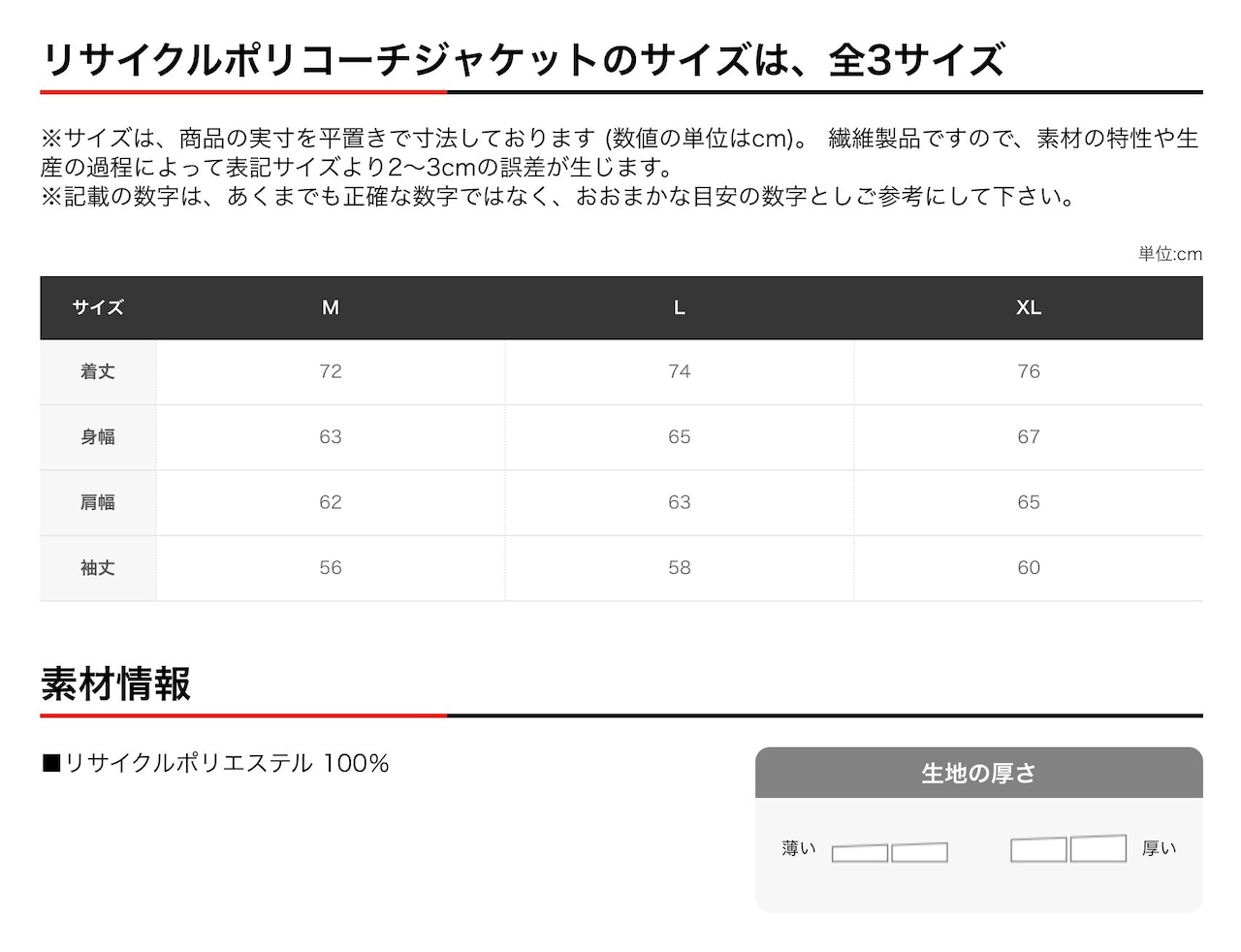The width and height of the screenshot is (1241, 952).
Task: Click the 62 value for M 肩幅
Action: pyautogui.click(x=331, y=502)
